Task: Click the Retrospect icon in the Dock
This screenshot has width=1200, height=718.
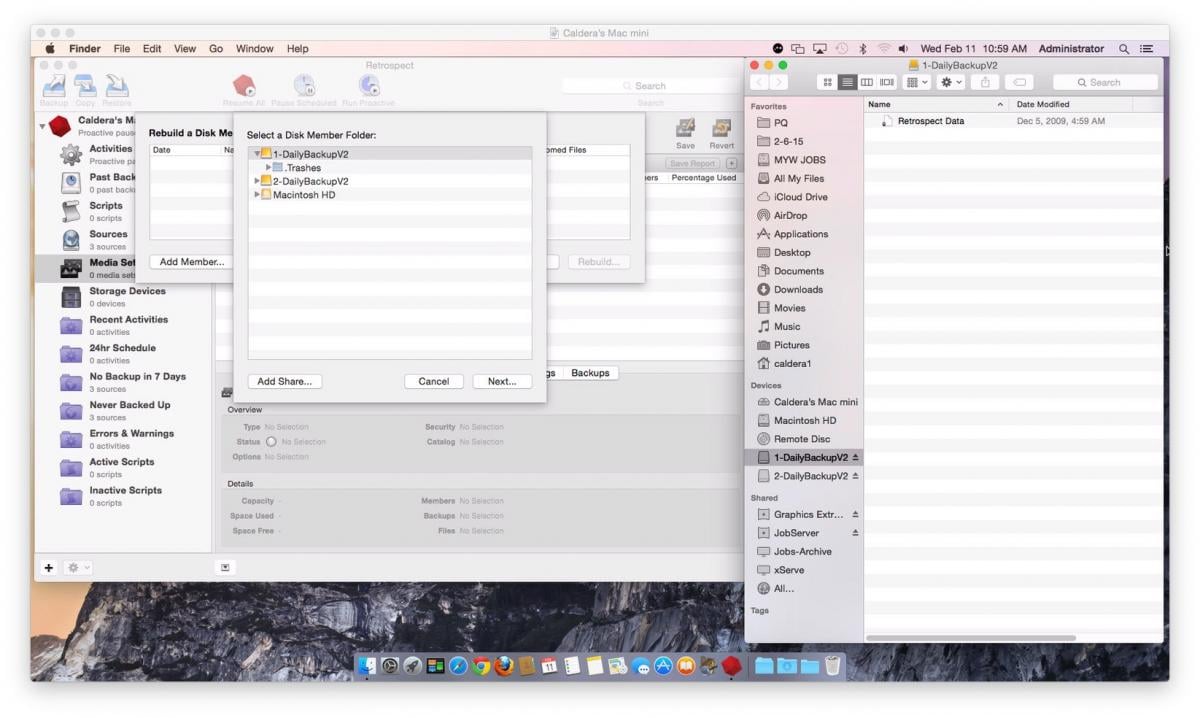Action: click(x=731, y=666)
